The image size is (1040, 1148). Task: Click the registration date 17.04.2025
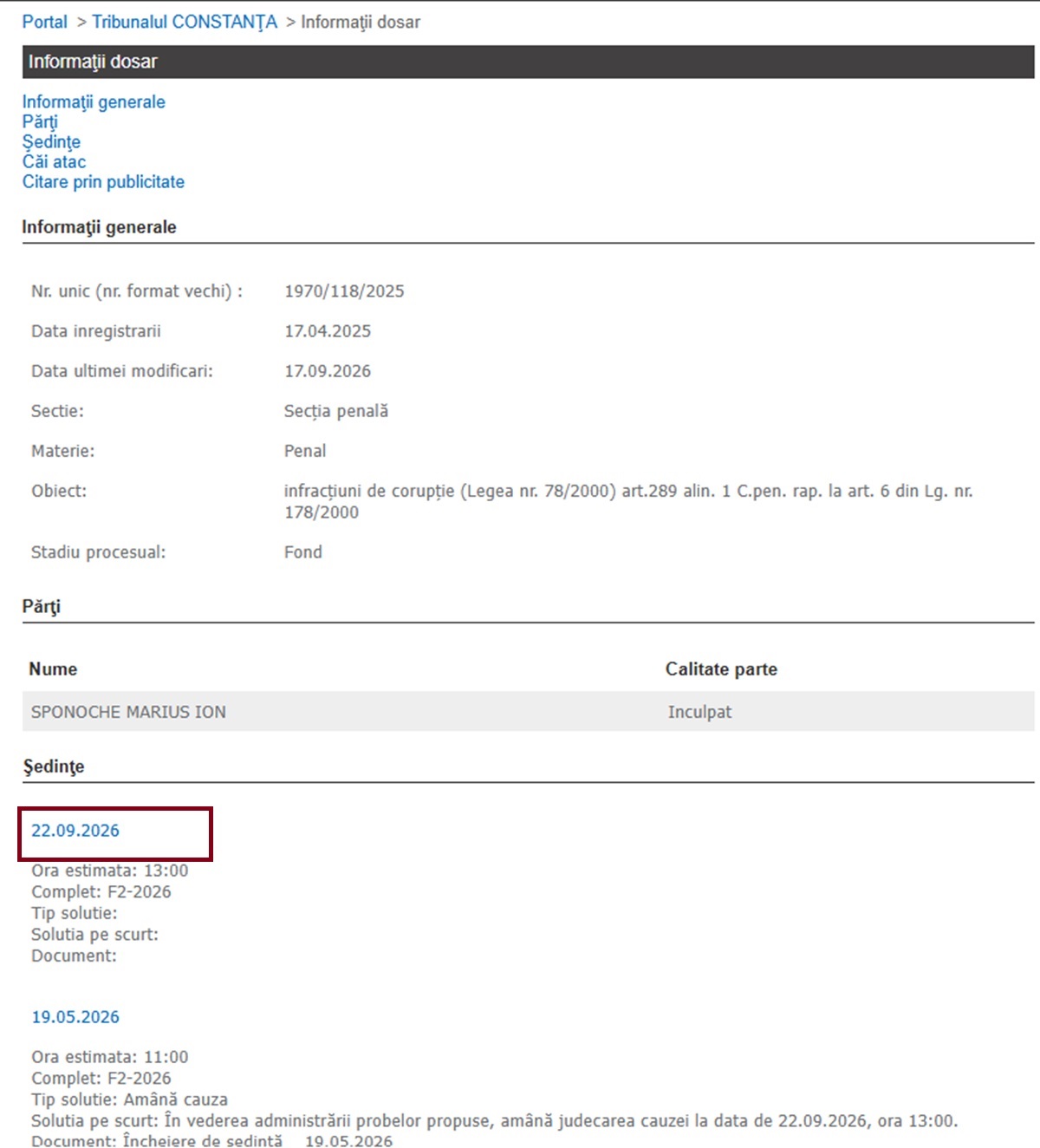point(328,331)
